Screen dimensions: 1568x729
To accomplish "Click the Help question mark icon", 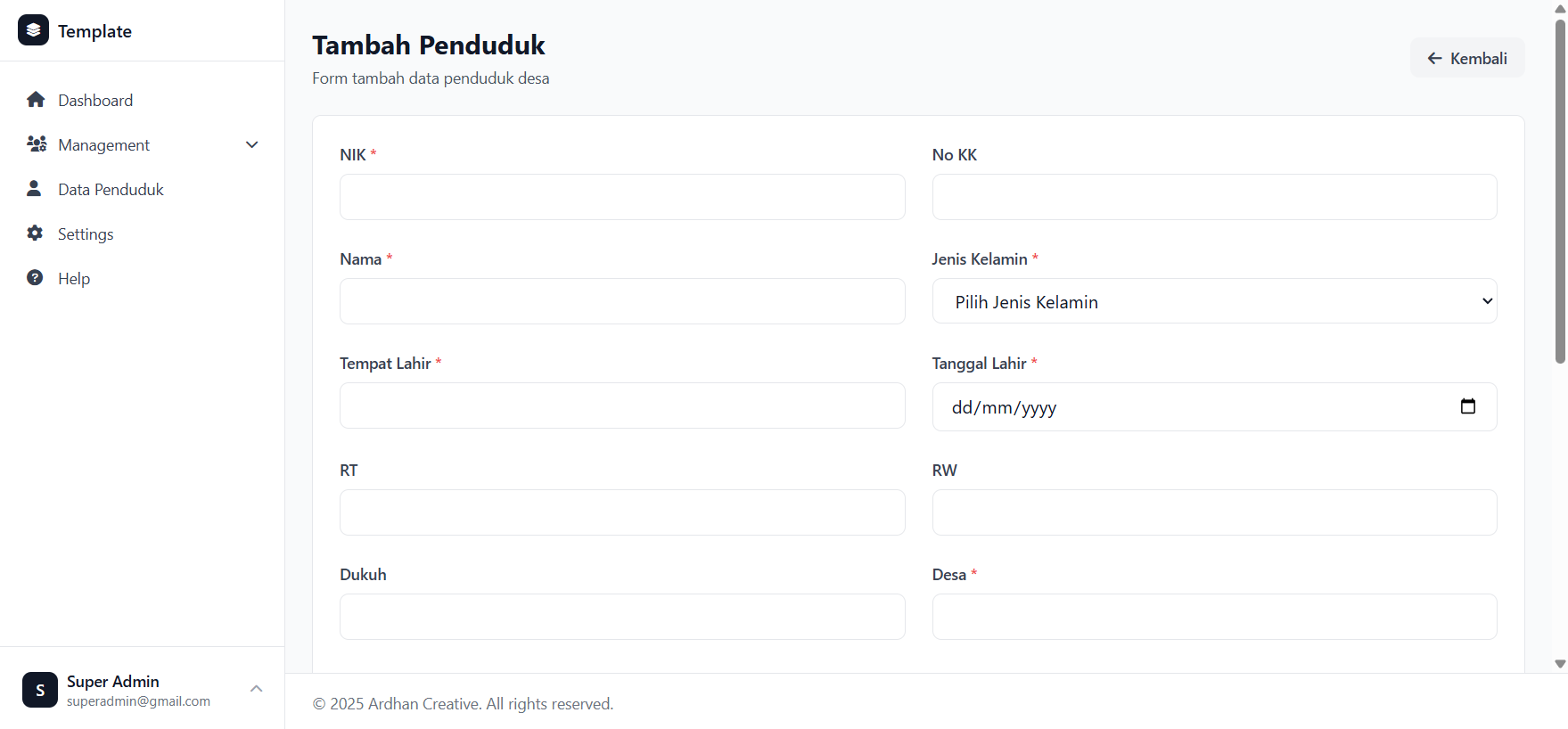I will pos(34,277).
